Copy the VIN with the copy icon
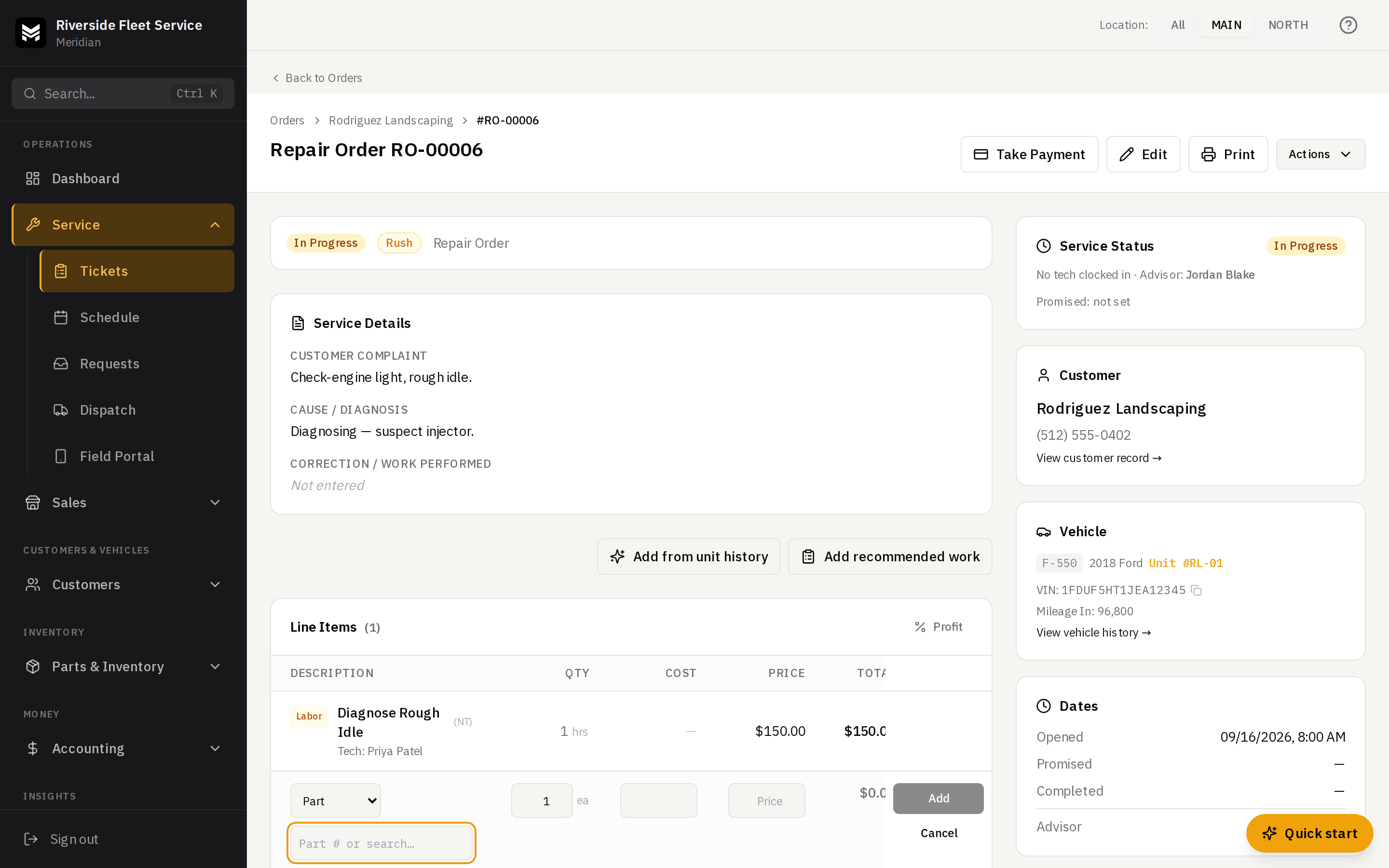The height and width of the screenshot is (868, 1389). click(1196, 590)
